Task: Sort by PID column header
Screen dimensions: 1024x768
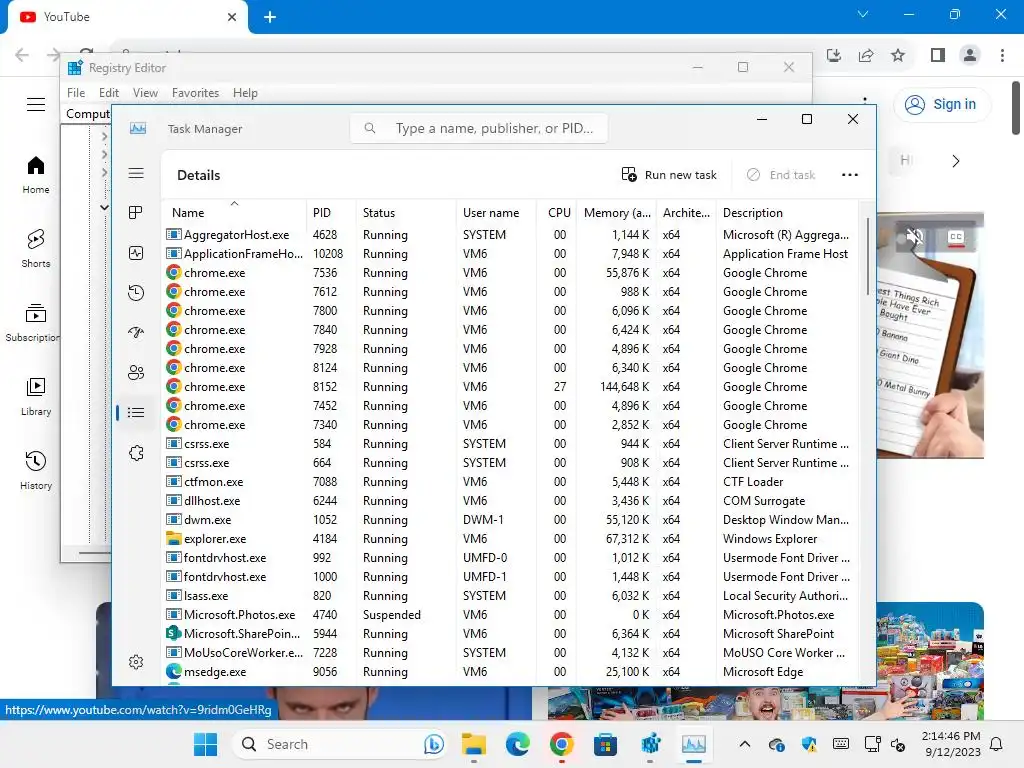Action: (331, 213)
